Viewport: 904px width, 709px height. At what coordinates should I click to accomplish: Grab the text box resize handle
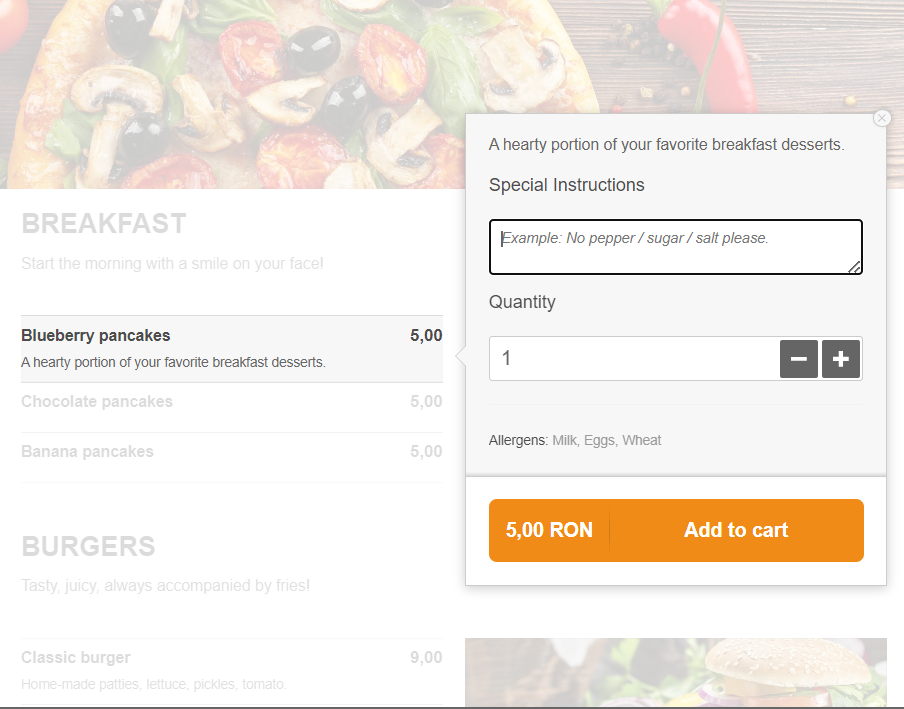855,267
